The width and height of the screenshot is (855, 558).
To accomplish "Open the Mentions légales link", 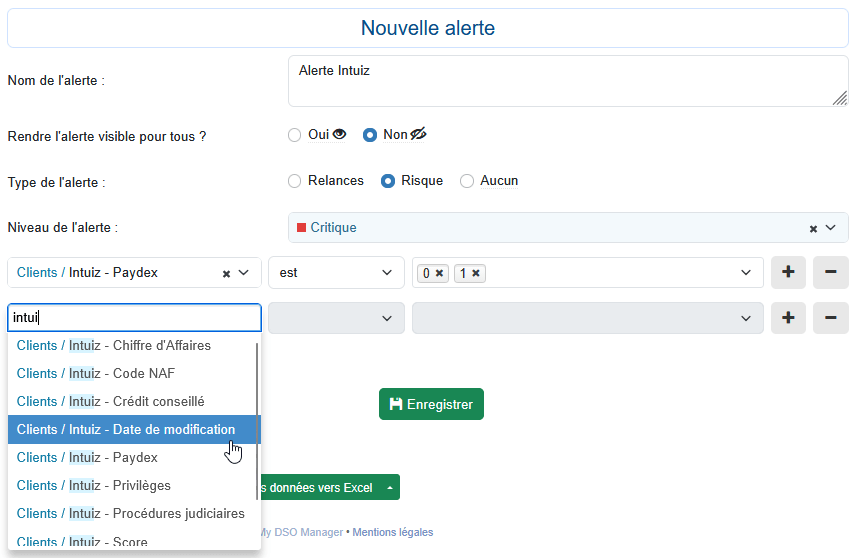I will click(393, 532).
